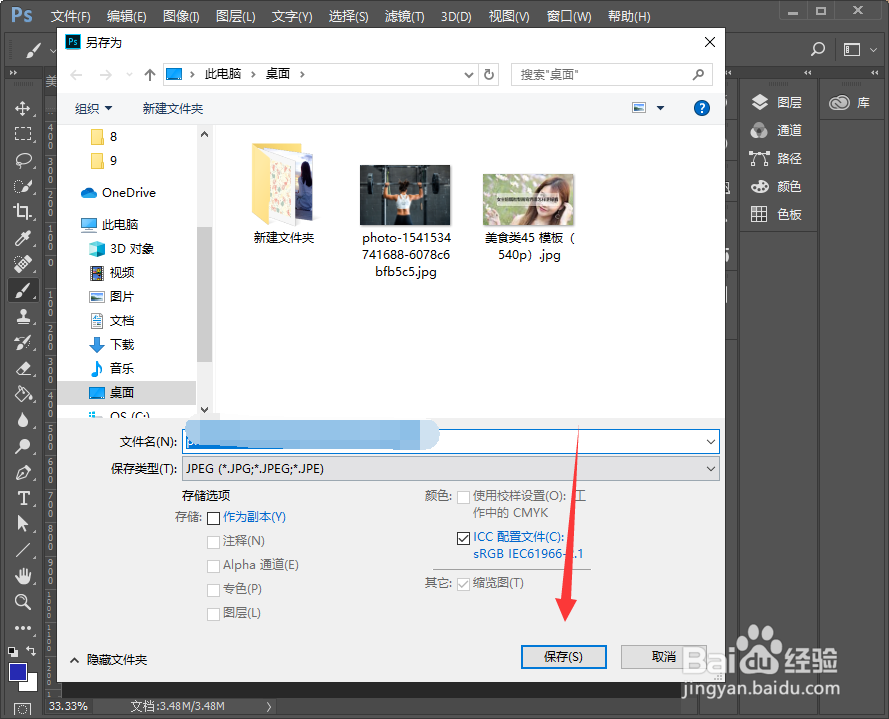The height and width of the screenshot is (719, 889).
Task: Check the Alpha 通道 option
Action: pyautogui.click(x=213, y=565)
